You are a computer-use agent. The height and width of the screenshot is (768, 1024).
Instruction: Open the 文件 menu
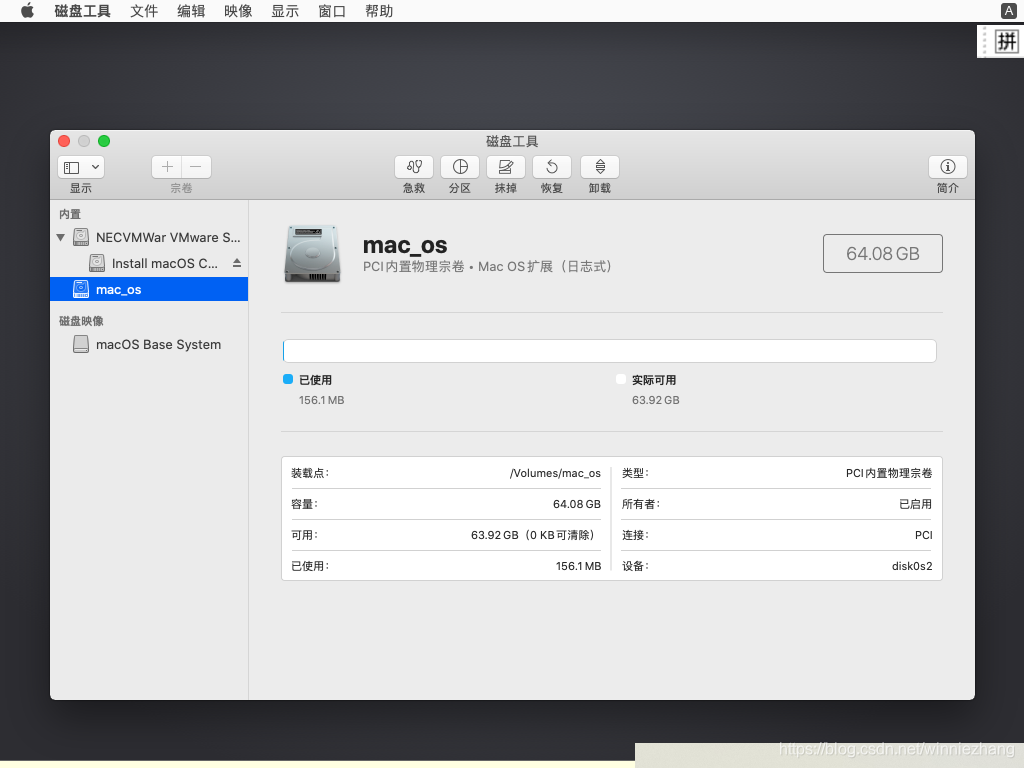pyautogui.click(x=144, y=11)
